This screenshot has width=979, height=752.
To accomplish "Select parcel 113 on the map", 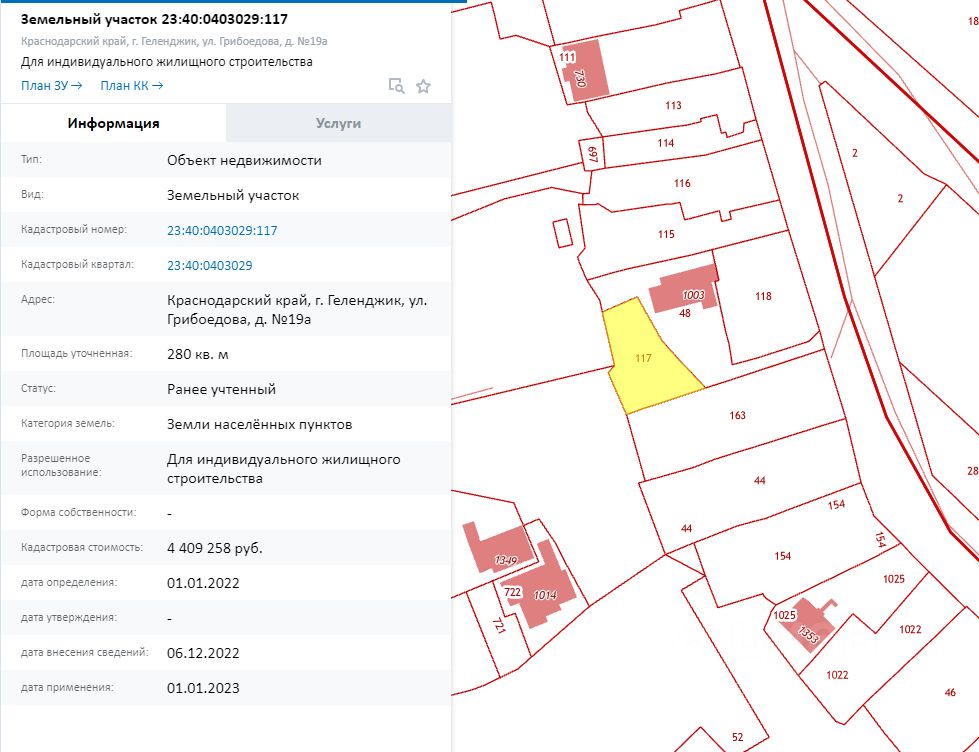I will tap(672, 105).
